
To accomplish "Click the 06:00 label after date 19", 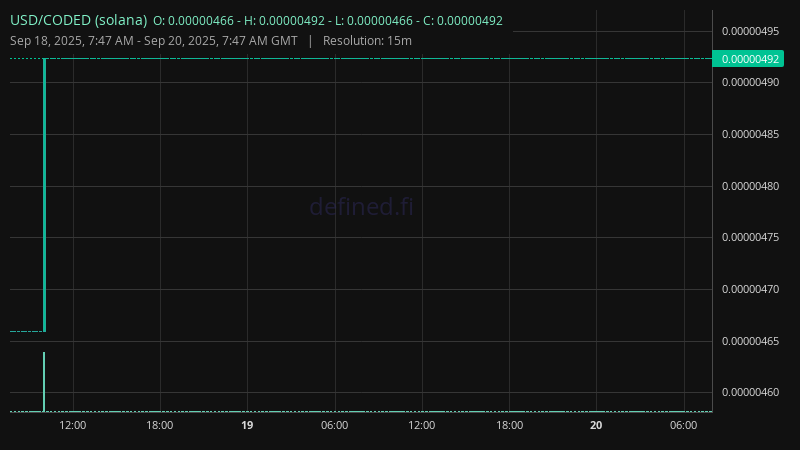I will 335,426.
